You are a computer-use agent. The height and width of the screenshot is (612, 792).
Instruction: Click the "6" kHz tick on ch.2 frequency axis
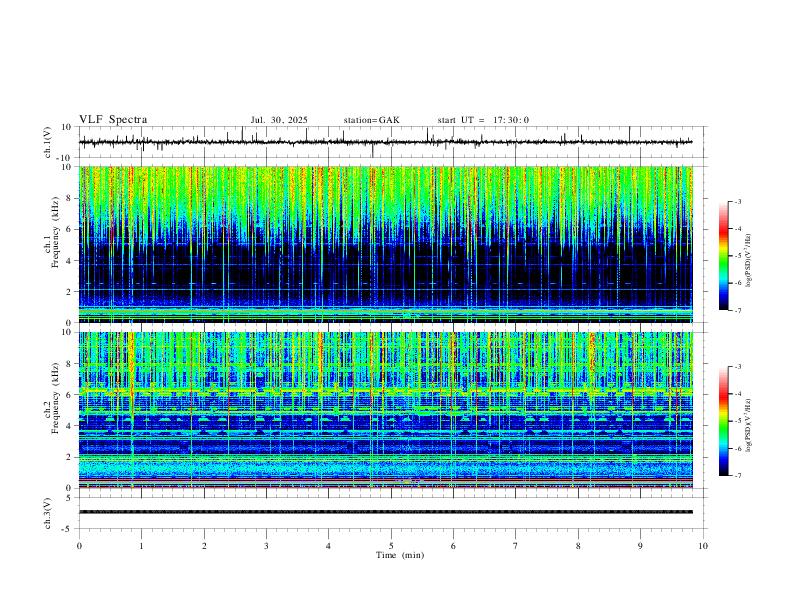click(69, 395)
